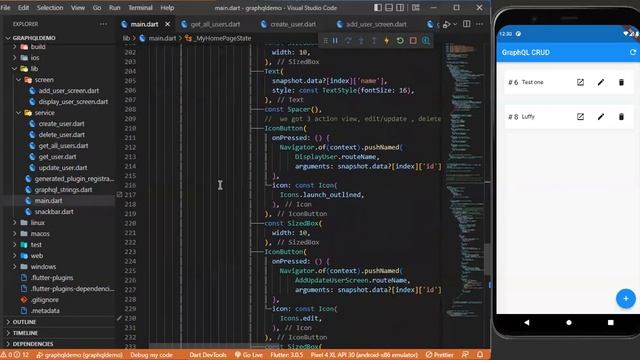Click the view icon for Luffy user
Viewport: 640px width, 360px height.
(580, 116)
